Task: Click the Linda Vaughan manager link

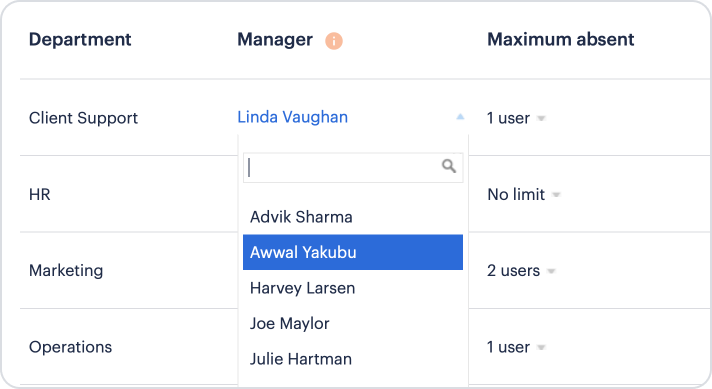Action: (292, 117)
